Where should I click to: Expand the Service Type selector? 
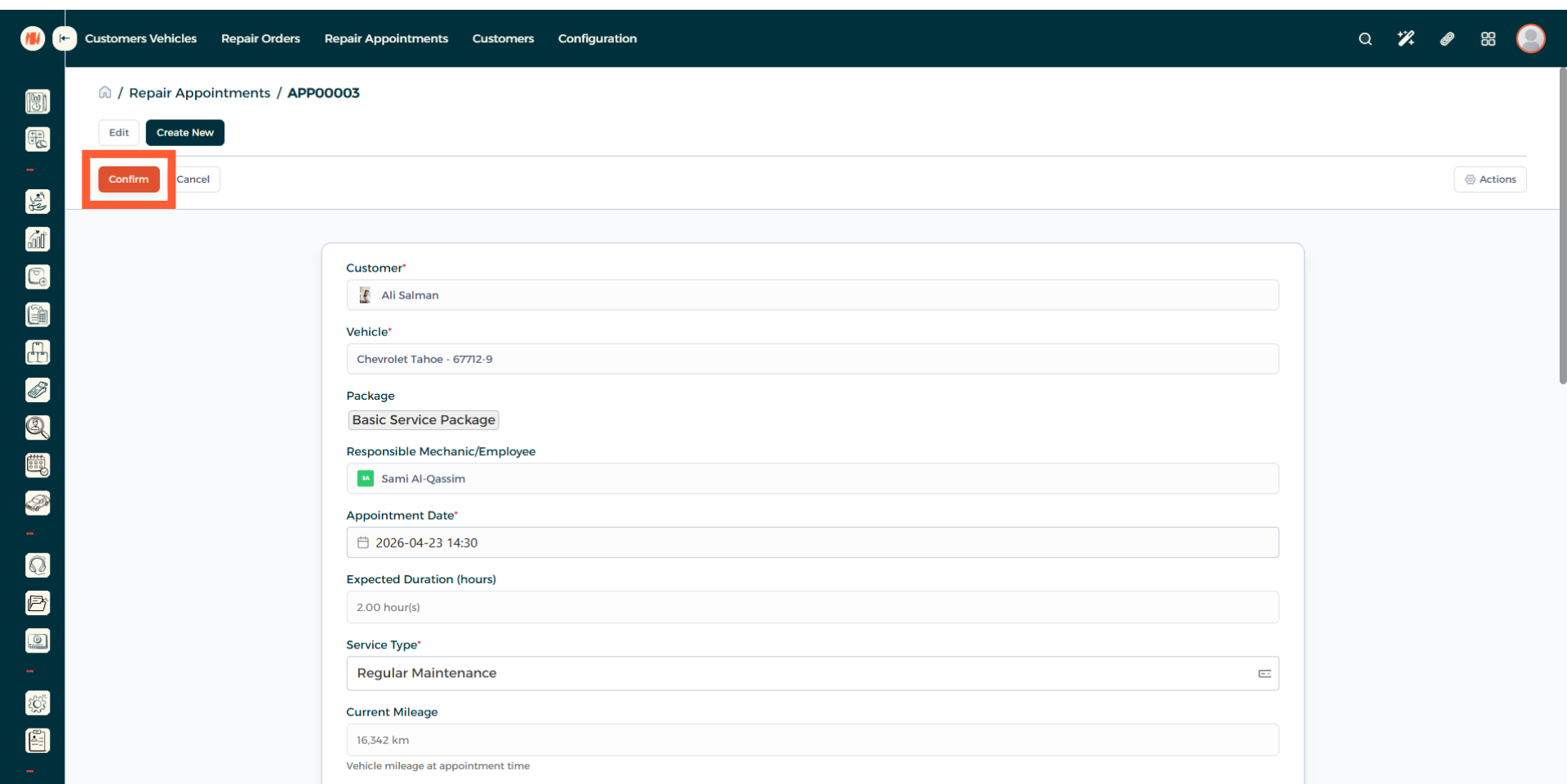pos(1264,674)
